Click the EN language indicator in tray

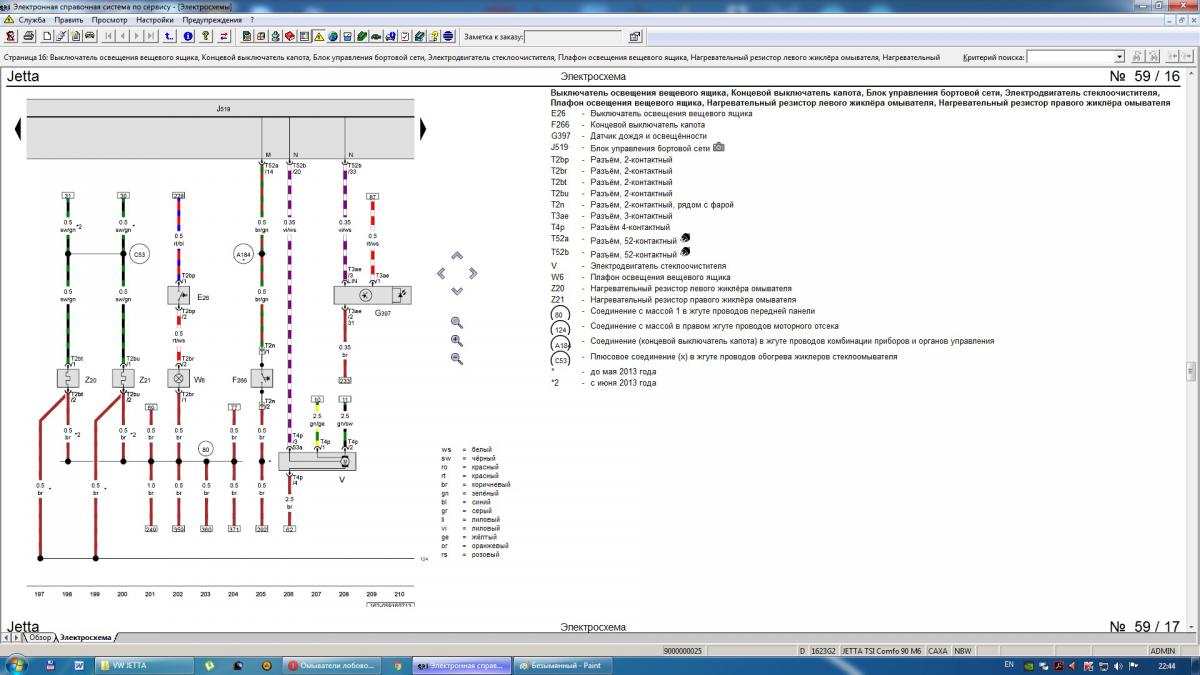(1009, 664)
